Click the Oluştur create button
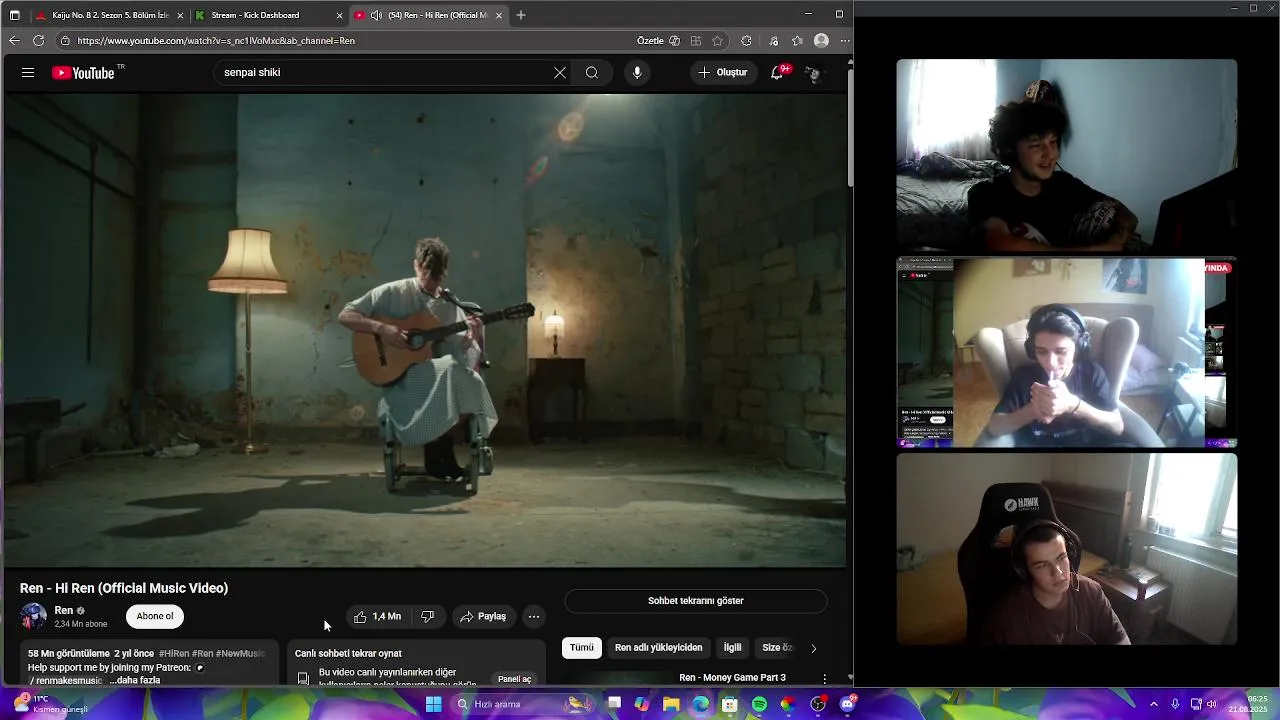 point(723,72)
